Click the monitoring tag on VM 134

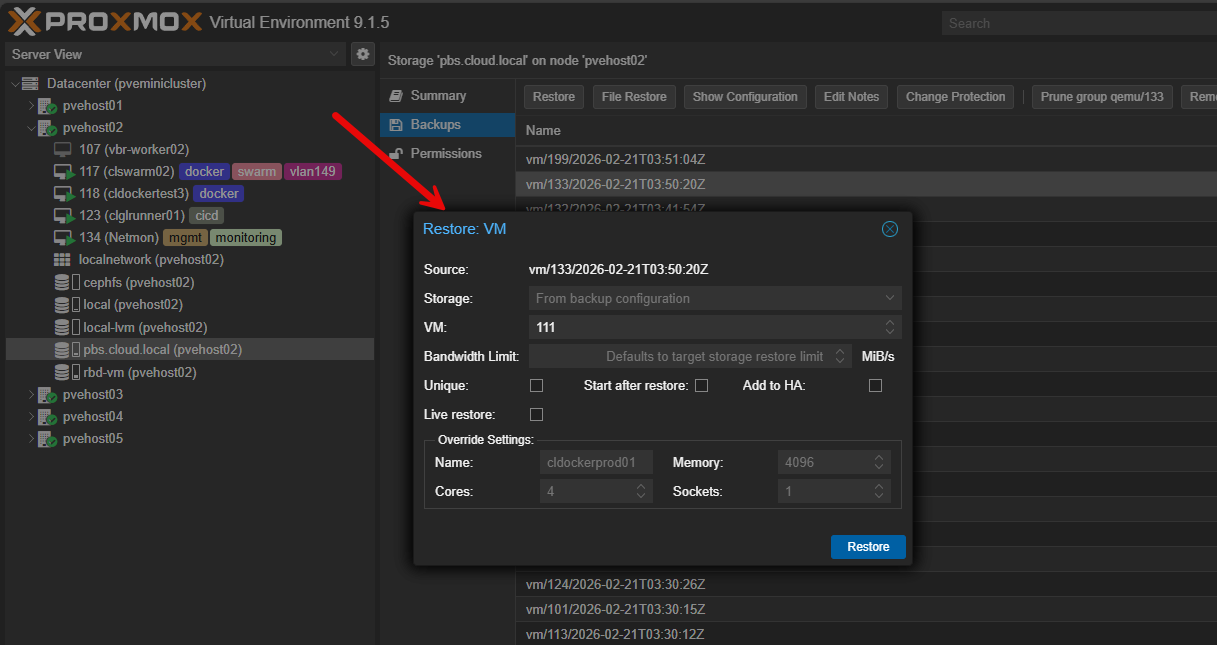pos(246,238)
